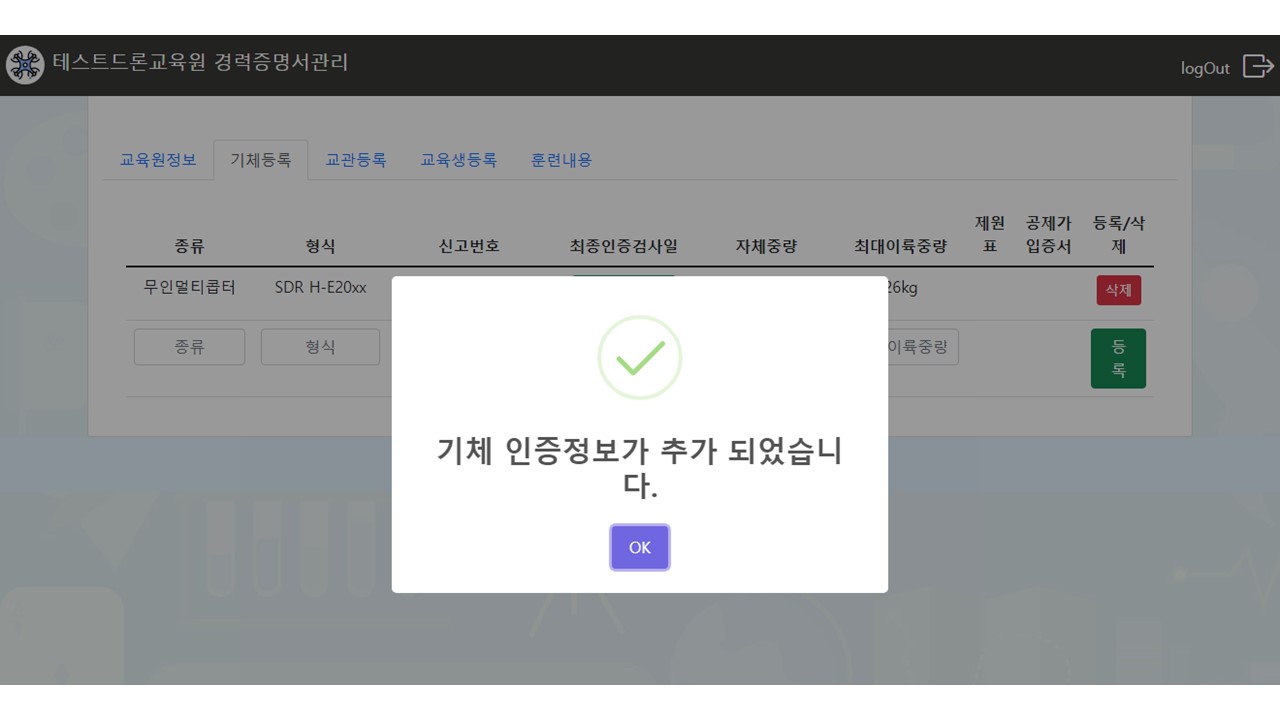
Task: Focus the 종류 input field
Action: (x=189, y=347)
